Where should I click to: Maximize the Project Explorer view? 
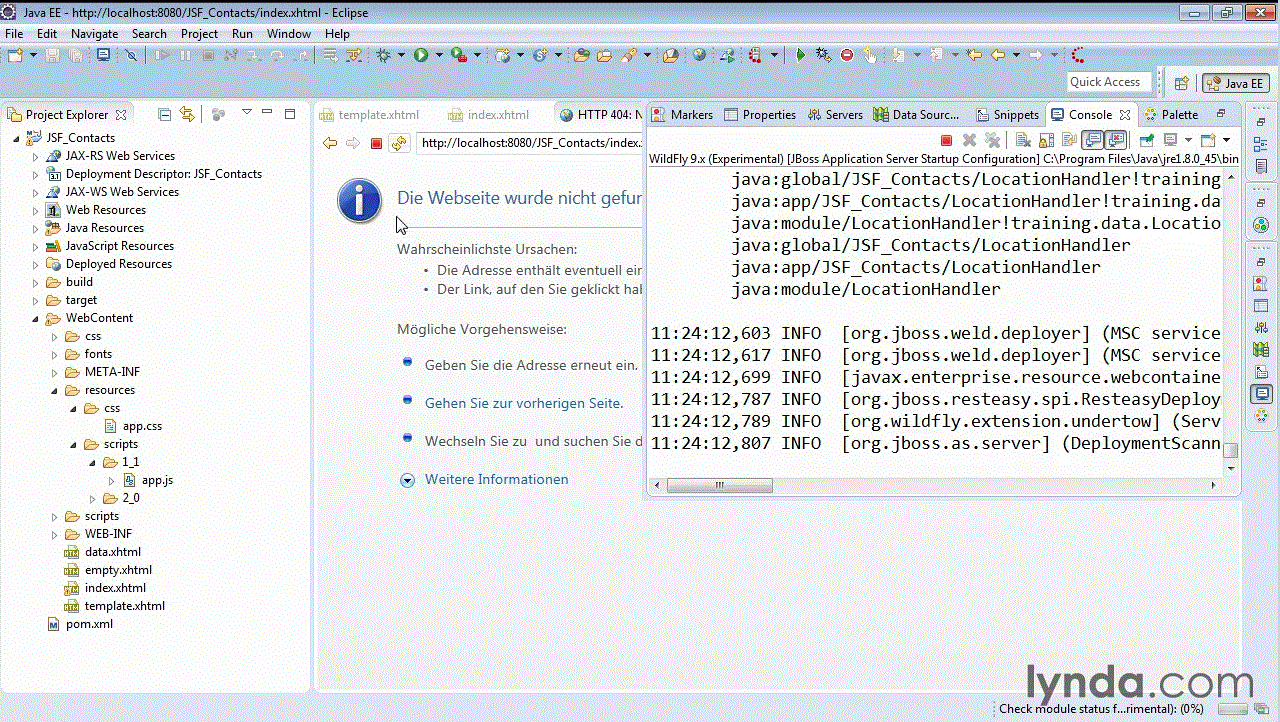pyautogui.click(x=290, y=114)
